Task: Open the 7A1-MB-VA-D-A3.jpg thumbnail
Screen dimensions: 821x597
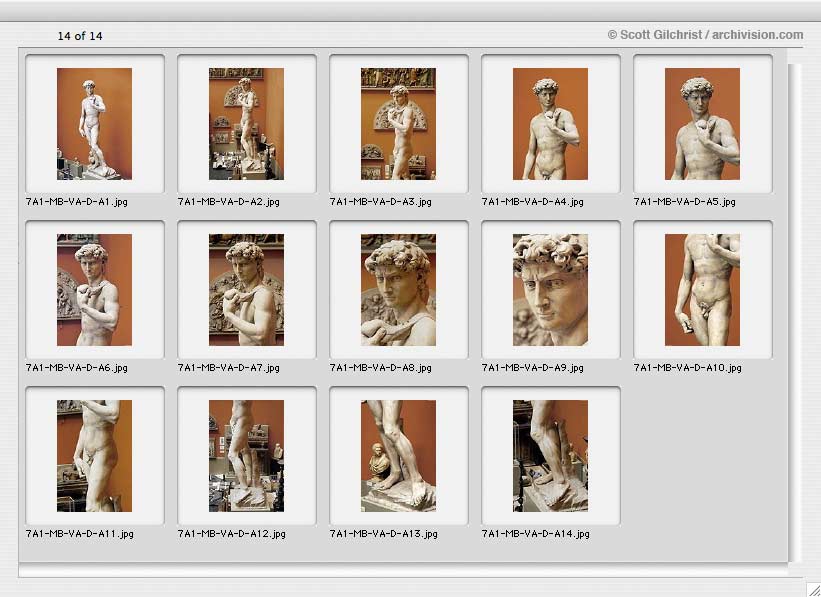Action: (x=398, y=124)
